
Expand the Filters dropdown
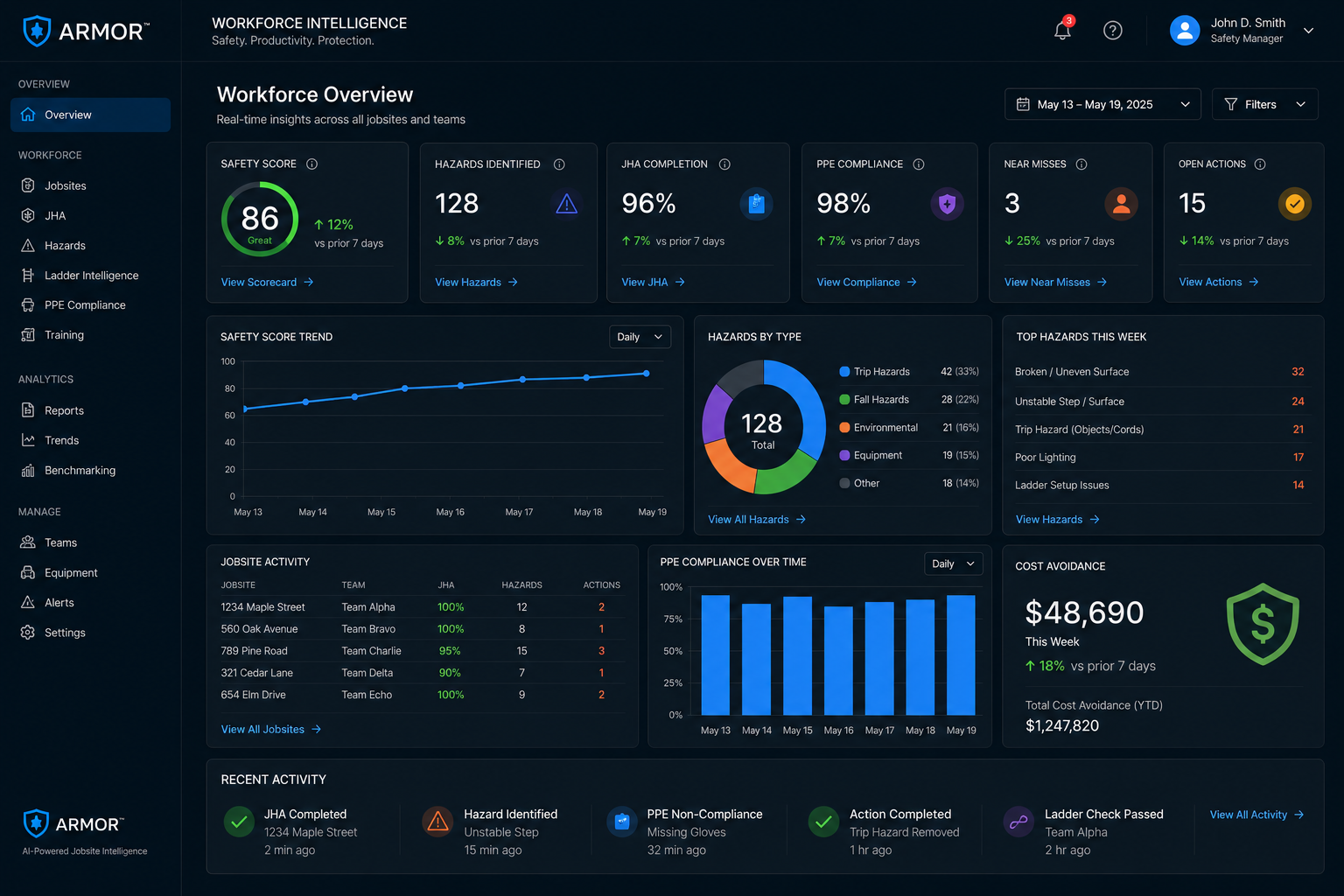click(1265, 104)
